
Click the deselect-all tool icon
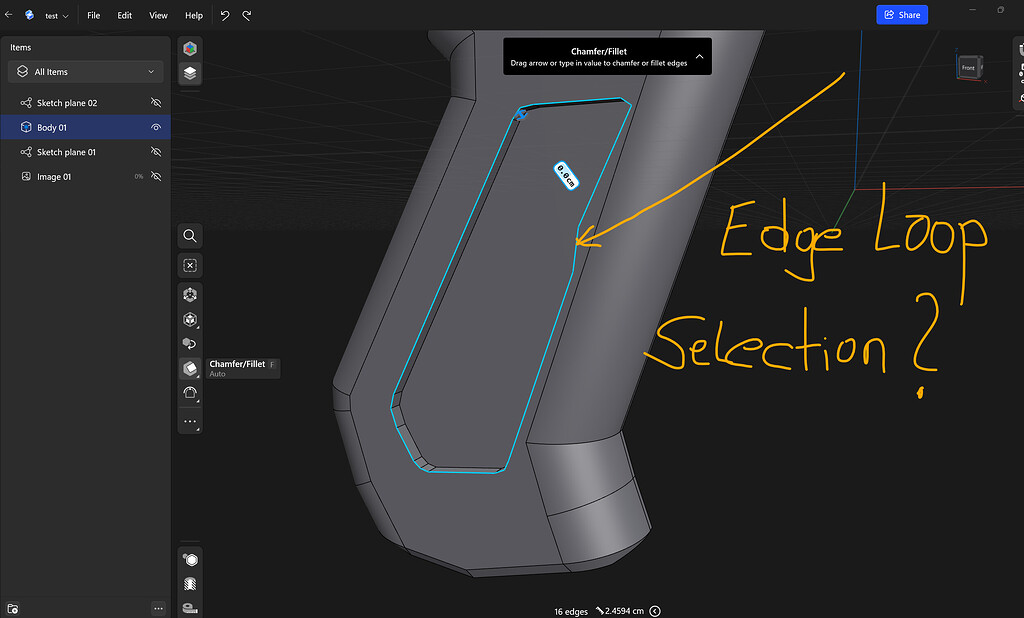click(x=190, y=264)
